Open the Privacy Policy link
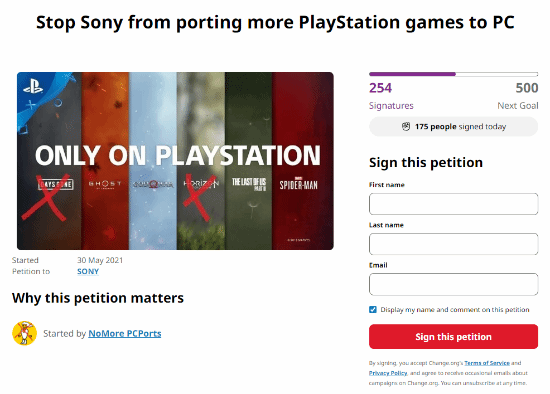This screenshot has height=394, width=550. (x=388, y=373)
